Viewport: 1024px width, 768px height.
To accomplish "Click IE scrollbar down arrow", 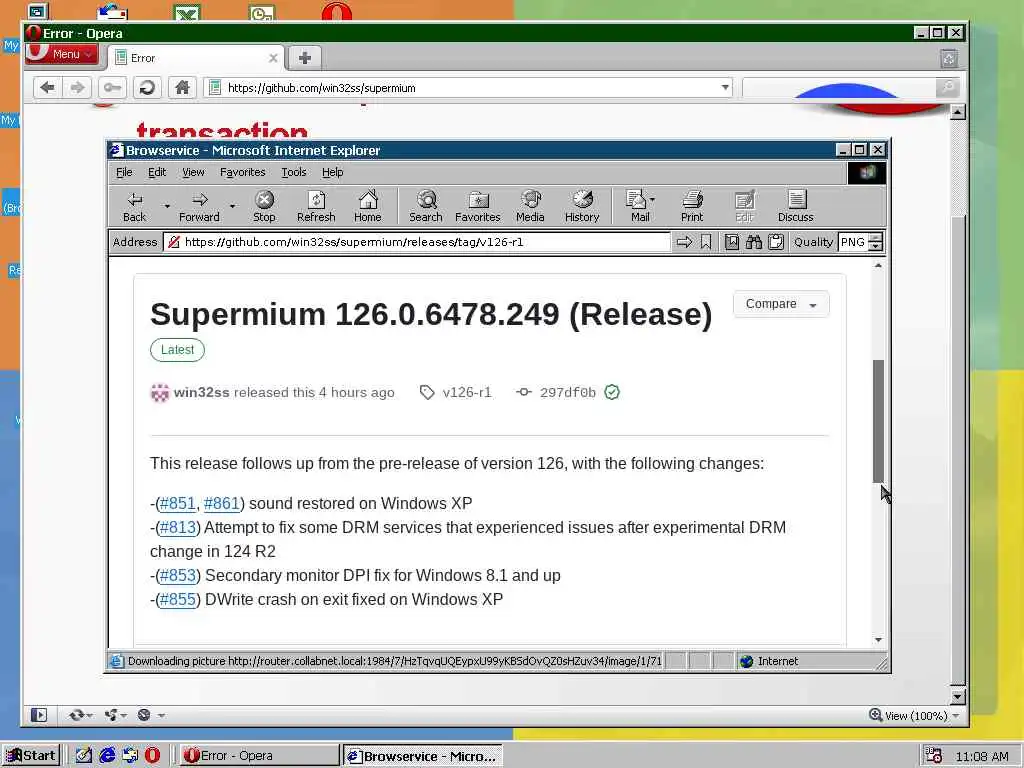I will point(878,640).
